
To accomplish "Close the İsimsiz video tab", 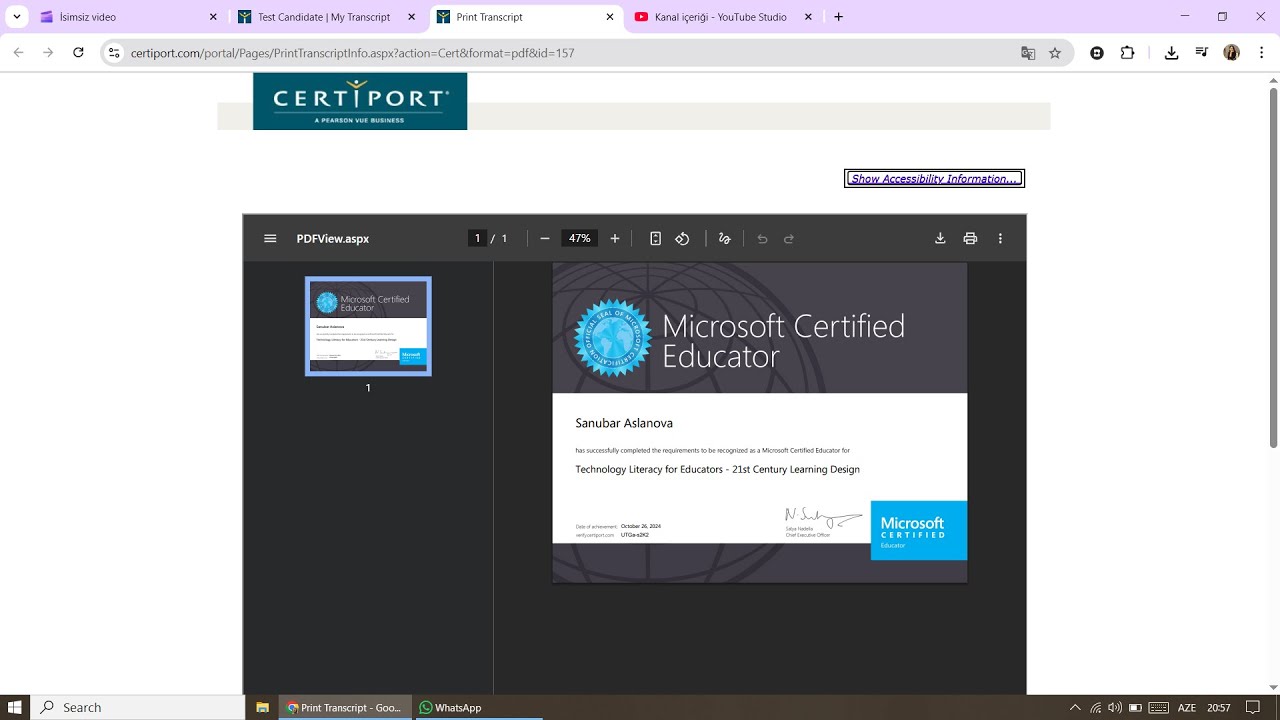I will click(213, 17).
